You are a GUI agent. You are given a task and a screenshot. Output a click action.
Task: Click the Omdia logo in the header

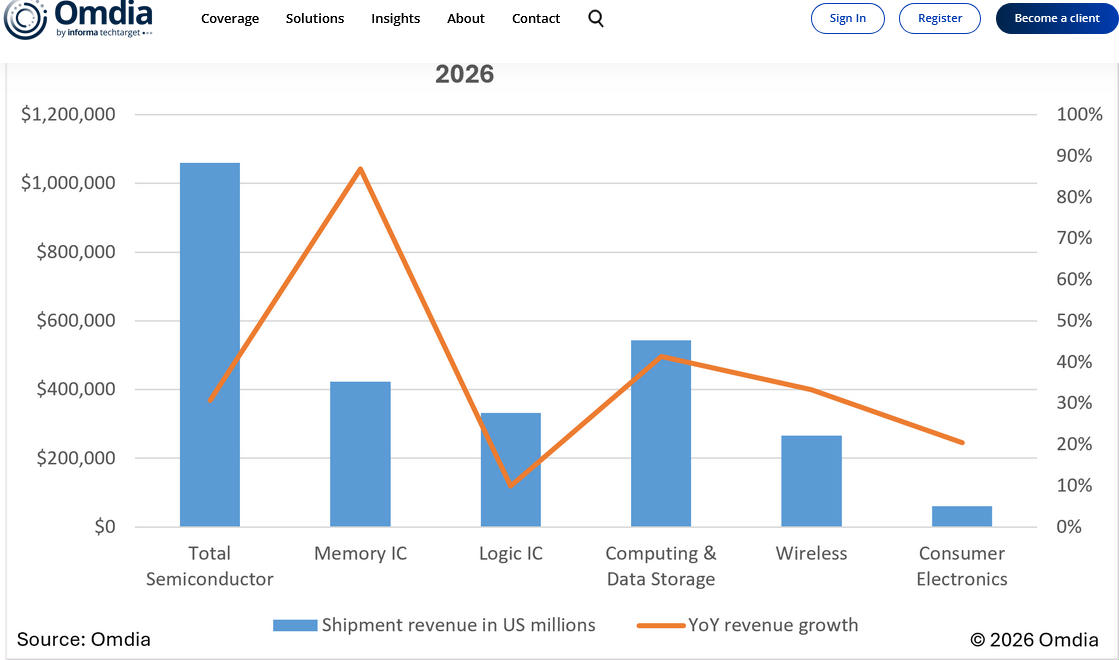point(78,19)
